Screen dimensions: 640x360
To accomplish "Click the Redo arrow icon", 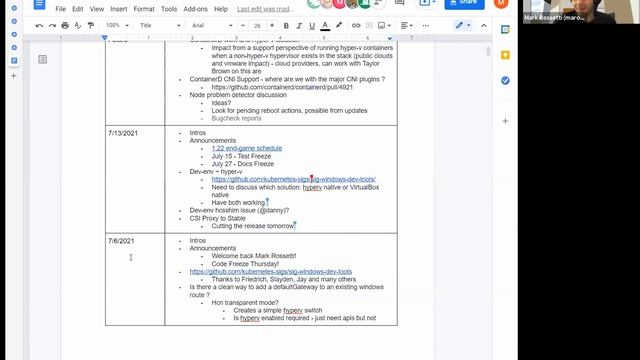I will click(52, 26).
